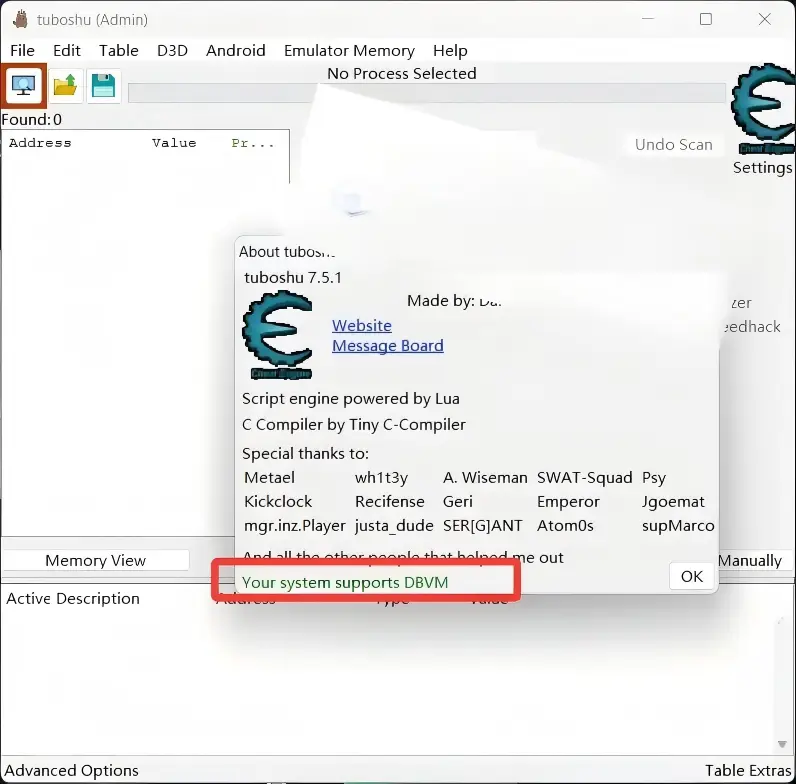
Task: Close the tuboshu window
Action: (765, 19)
